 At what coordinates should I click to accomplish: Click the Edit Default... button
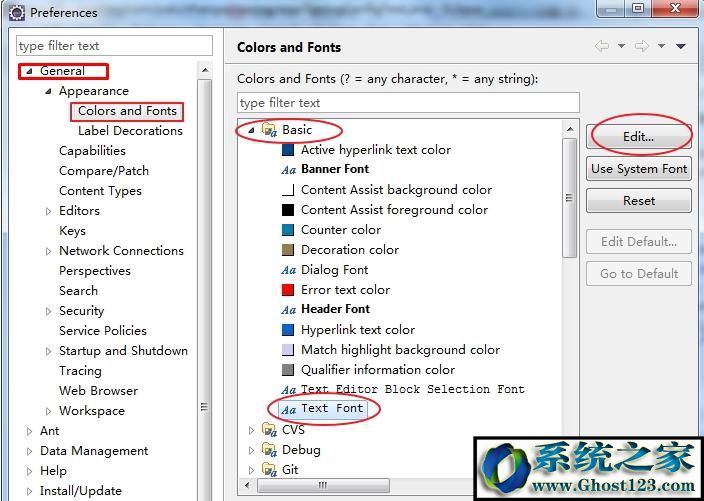point(638,242)
